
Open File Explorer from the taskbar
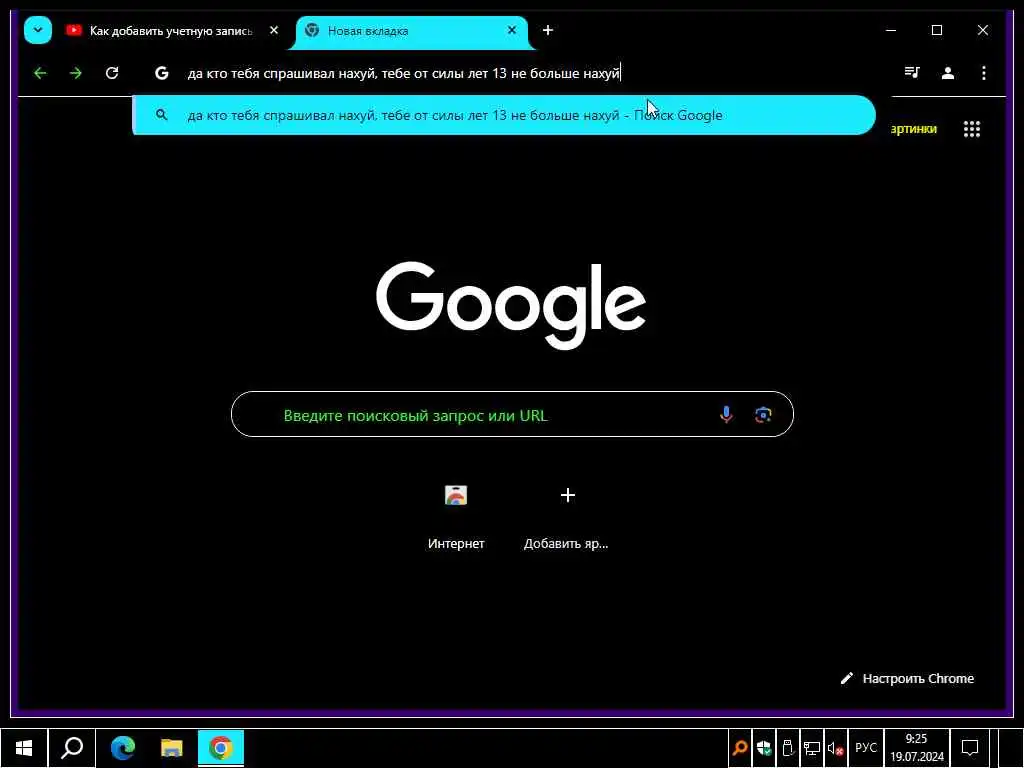point(171,748)
